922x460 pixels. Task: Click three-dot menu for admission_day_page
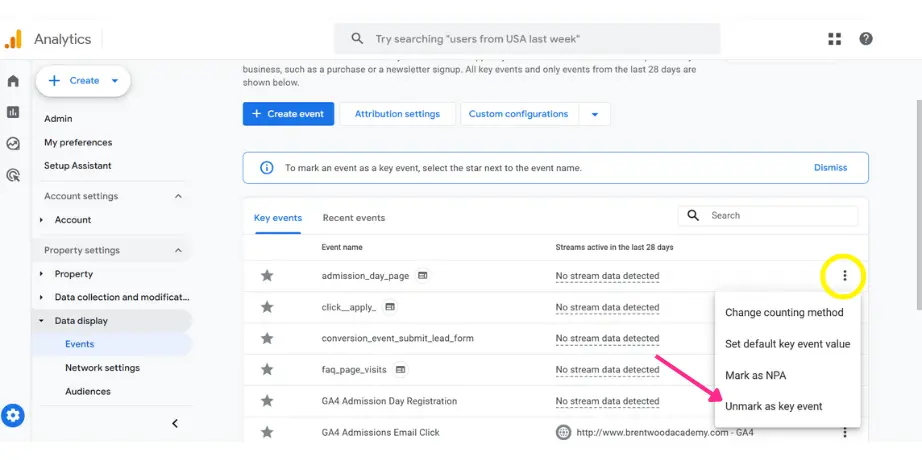[845, 276]
